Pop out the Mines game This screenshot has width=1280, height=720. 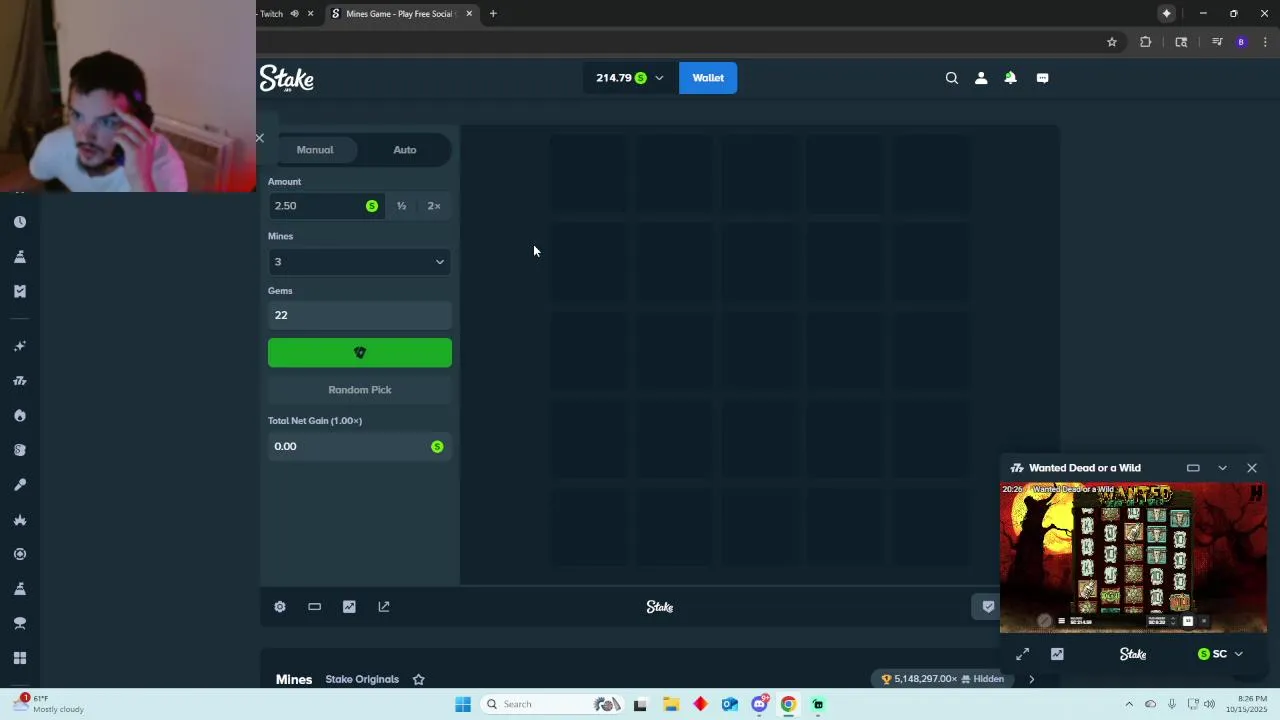[x=384, y=607]
